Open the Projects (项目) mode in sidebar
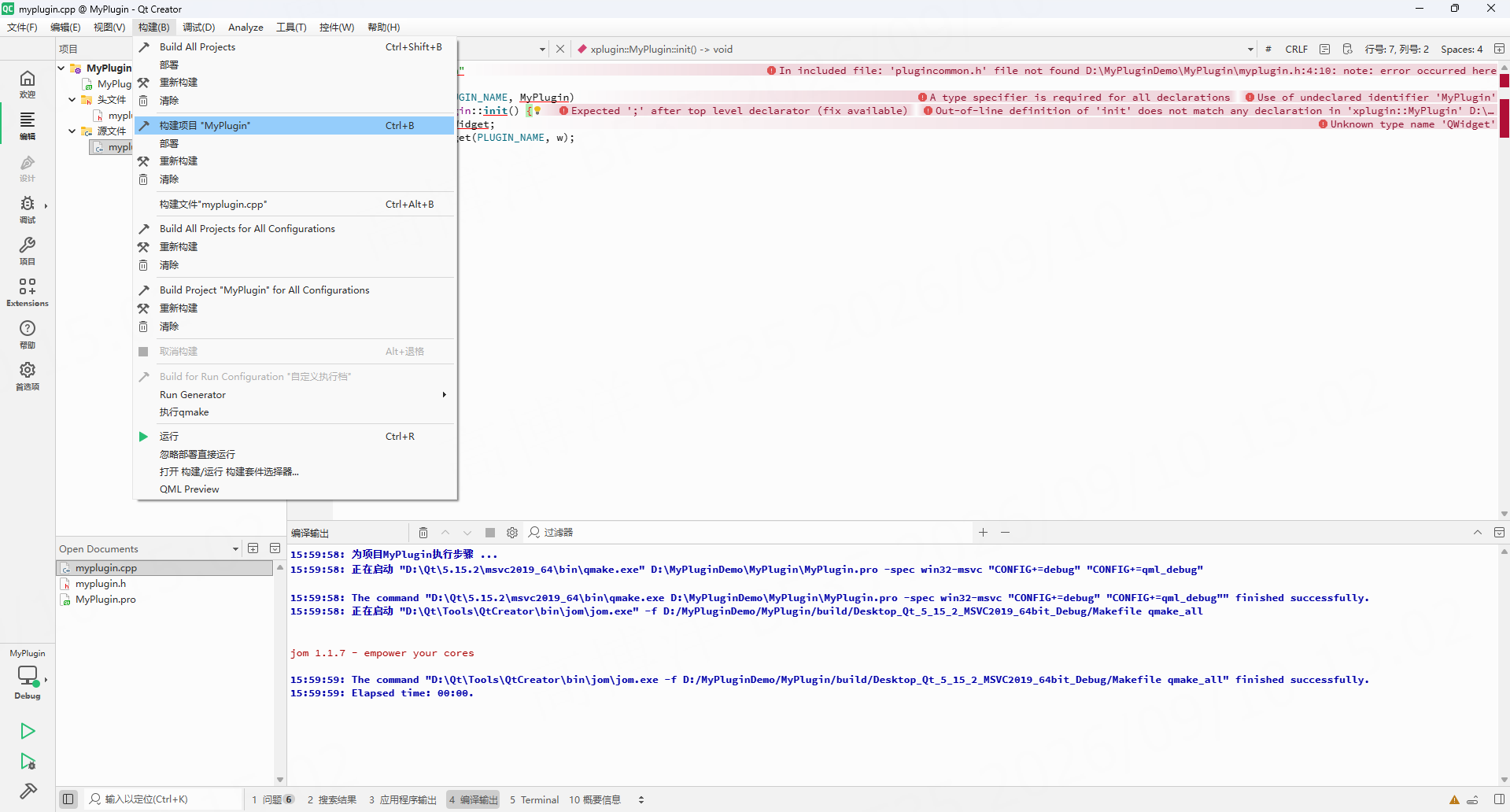1510x812 pixels. click(28, 251)
